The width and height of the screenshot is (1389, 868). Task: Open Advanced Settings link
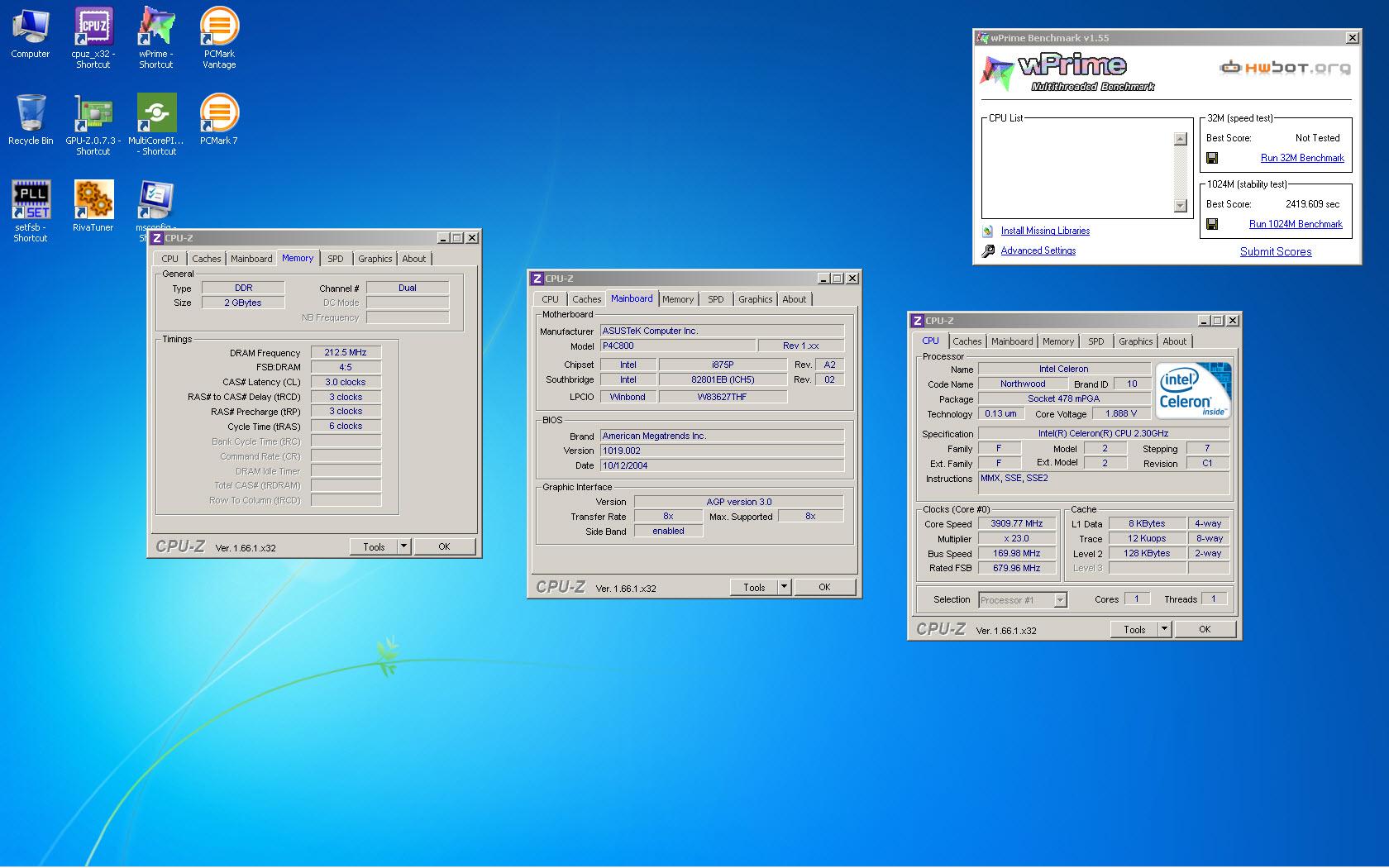click(x=1038, y=250)
